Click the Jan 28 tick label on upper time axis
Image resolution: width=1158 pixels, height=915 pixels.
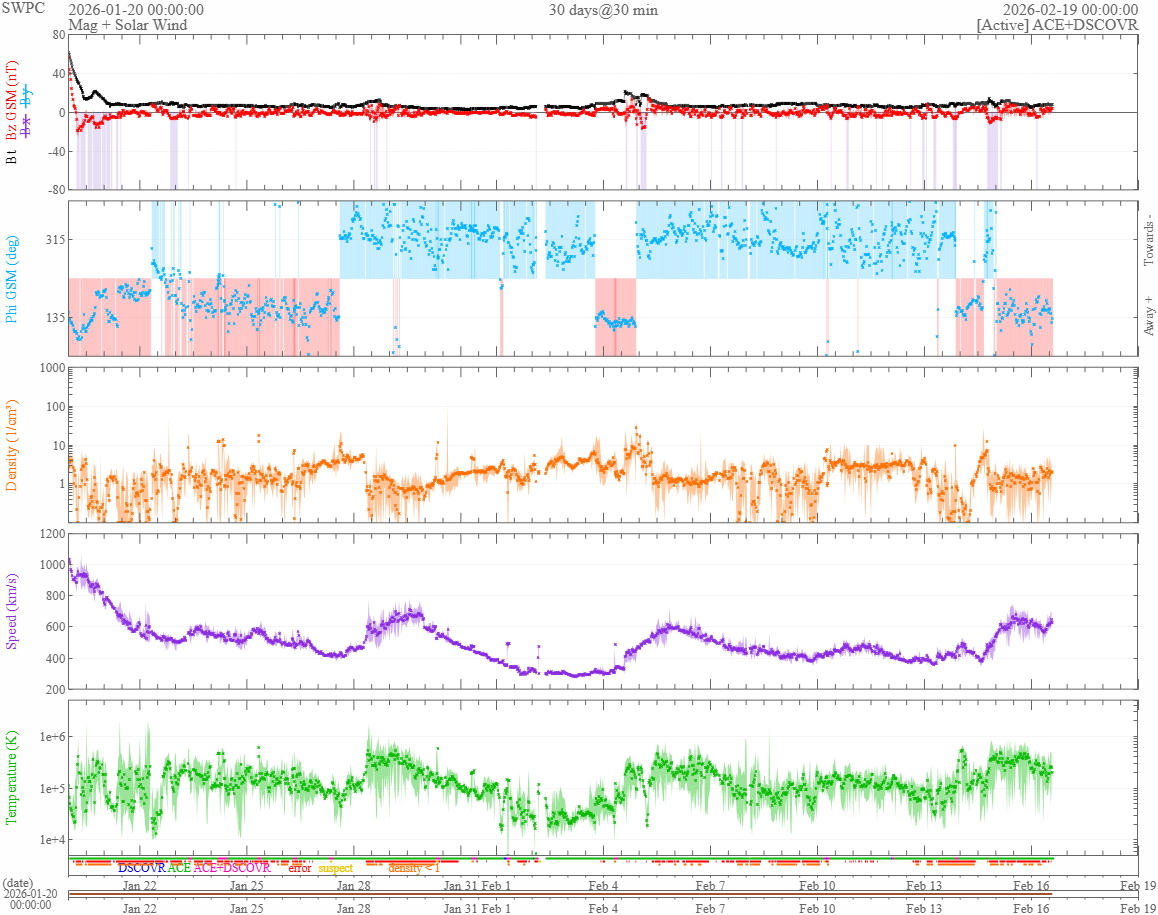pyautogui.click(x=354, y=886)
